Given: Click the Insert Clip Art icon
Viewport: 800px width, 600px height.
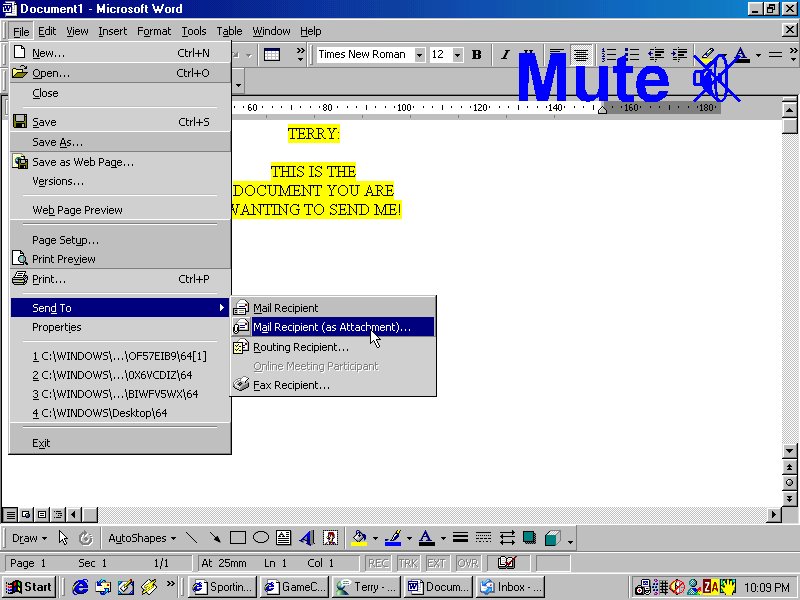Looking at the screenshot, I should 330,538.
